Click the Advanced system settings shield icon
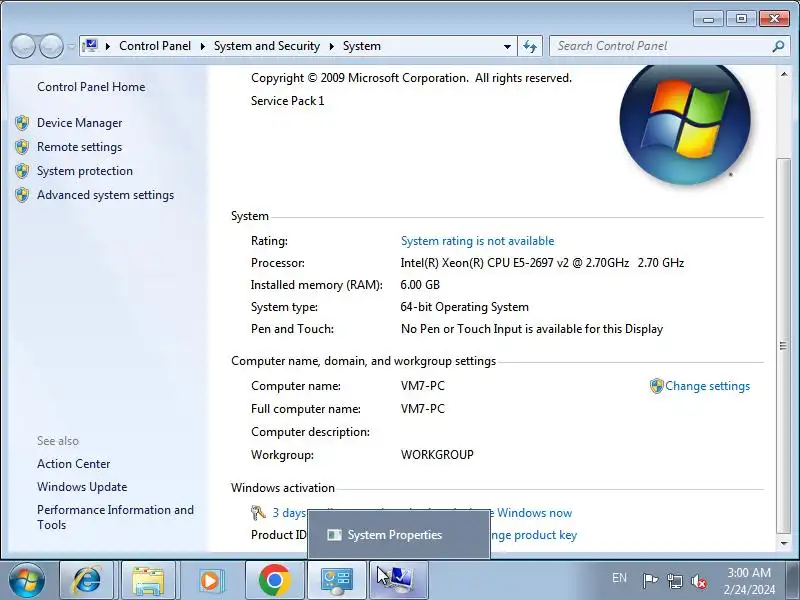800x600 pixels. pos(22,195)
